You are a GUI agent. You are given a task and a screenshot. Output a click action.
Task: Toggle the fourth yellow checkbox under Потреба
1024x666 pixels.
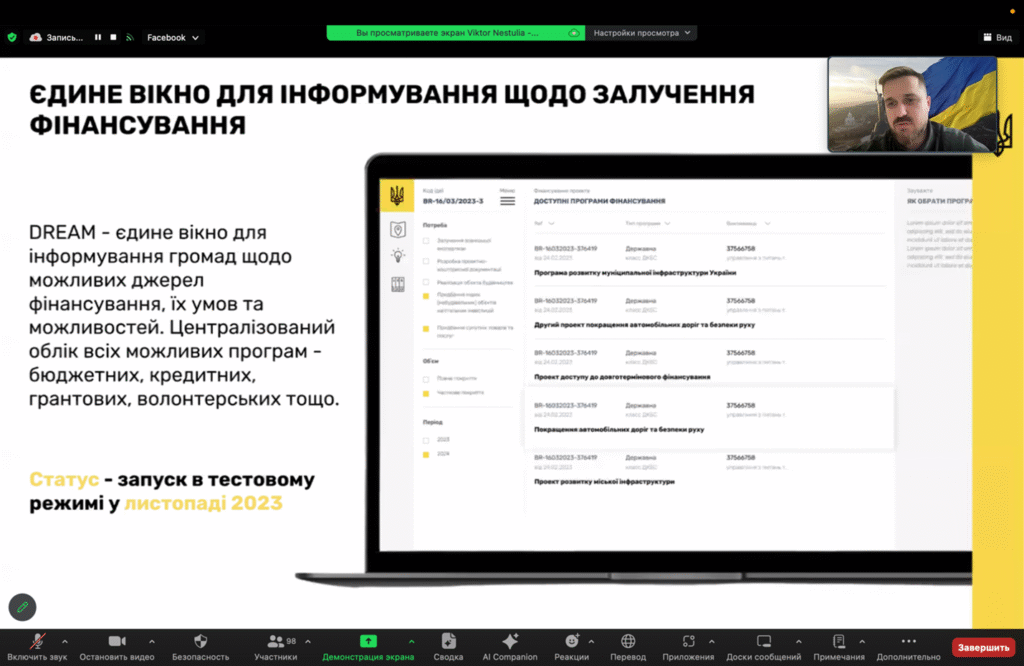pyautogui.click(x=426, y=296)
